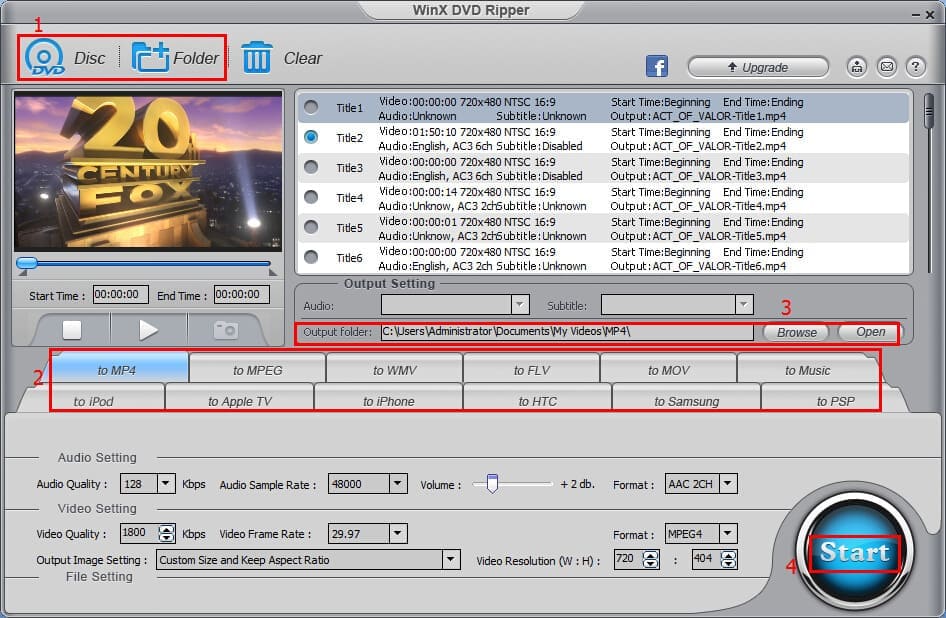Select the Title3 radio button
Image resolution: width=946 pixels, height=618 pixels.
311,167
